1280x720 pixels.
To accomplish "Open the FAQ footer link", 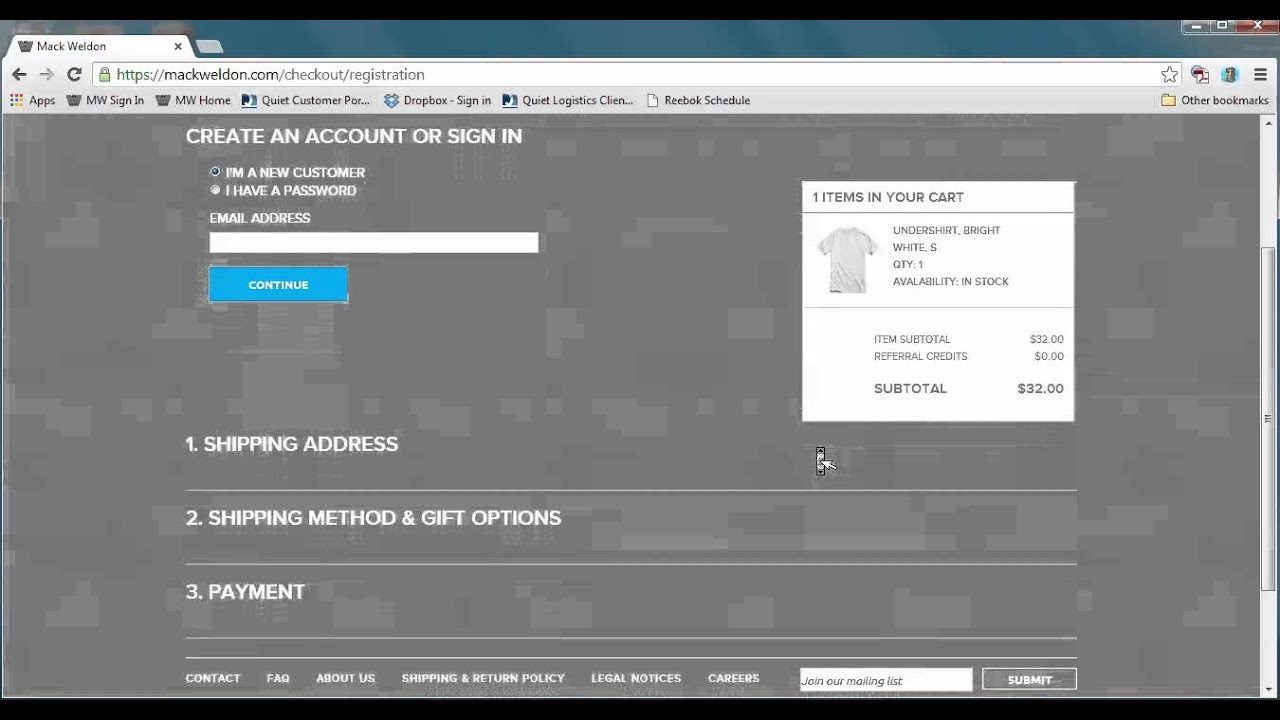I will [x=278, y=678].
